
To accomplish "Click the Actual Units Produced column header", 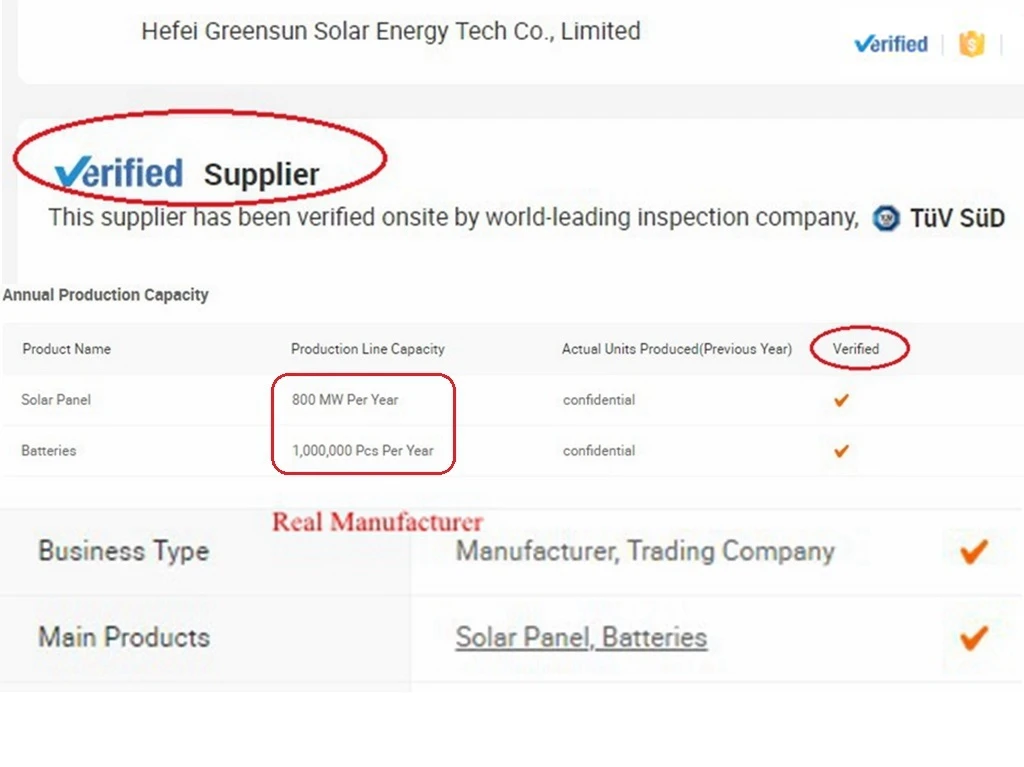I will pyautogui.click(x=677, y=349).
